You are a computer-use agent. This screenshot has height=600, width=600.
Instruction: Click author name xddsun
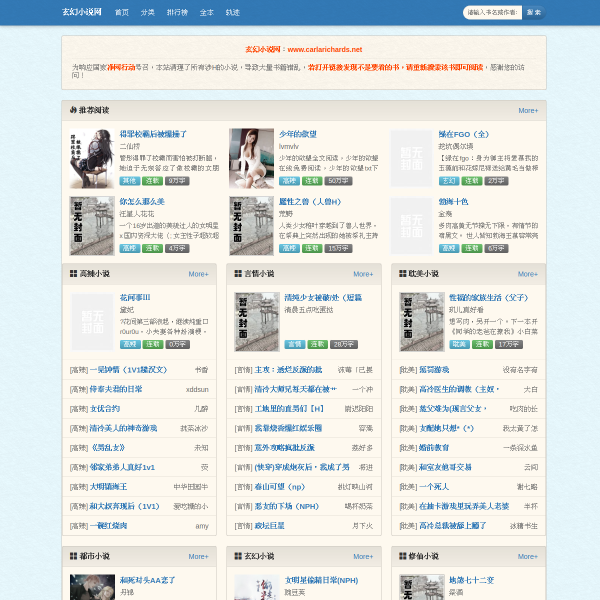[x=197, y=390]
